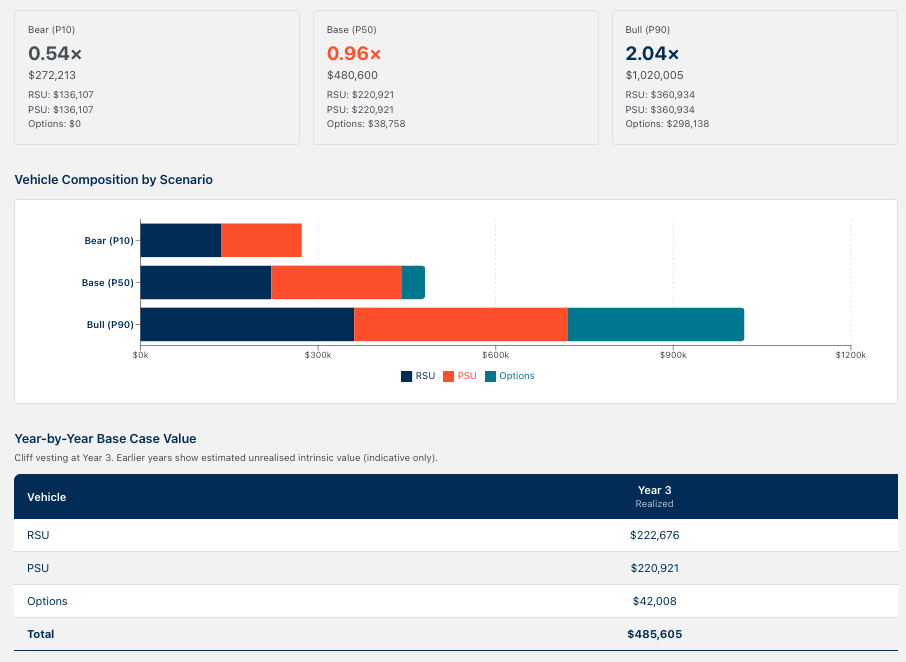Click the $220,921 PSU table value
This screenshot has width=906, height=662.
click(654, 568)
